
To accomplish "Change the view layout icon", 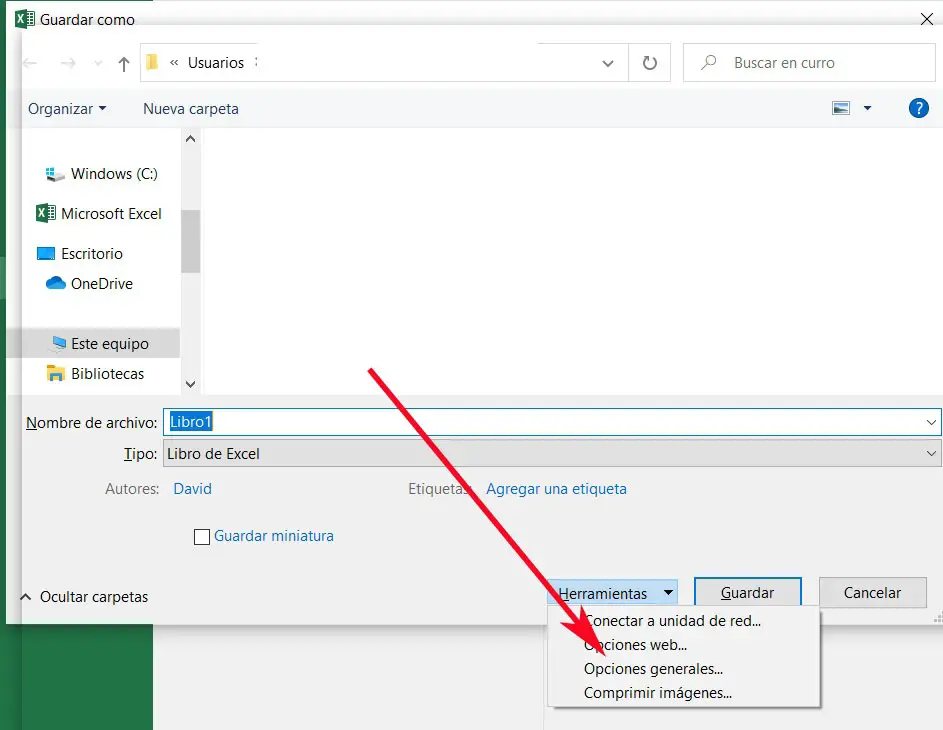I will point(841,108).
